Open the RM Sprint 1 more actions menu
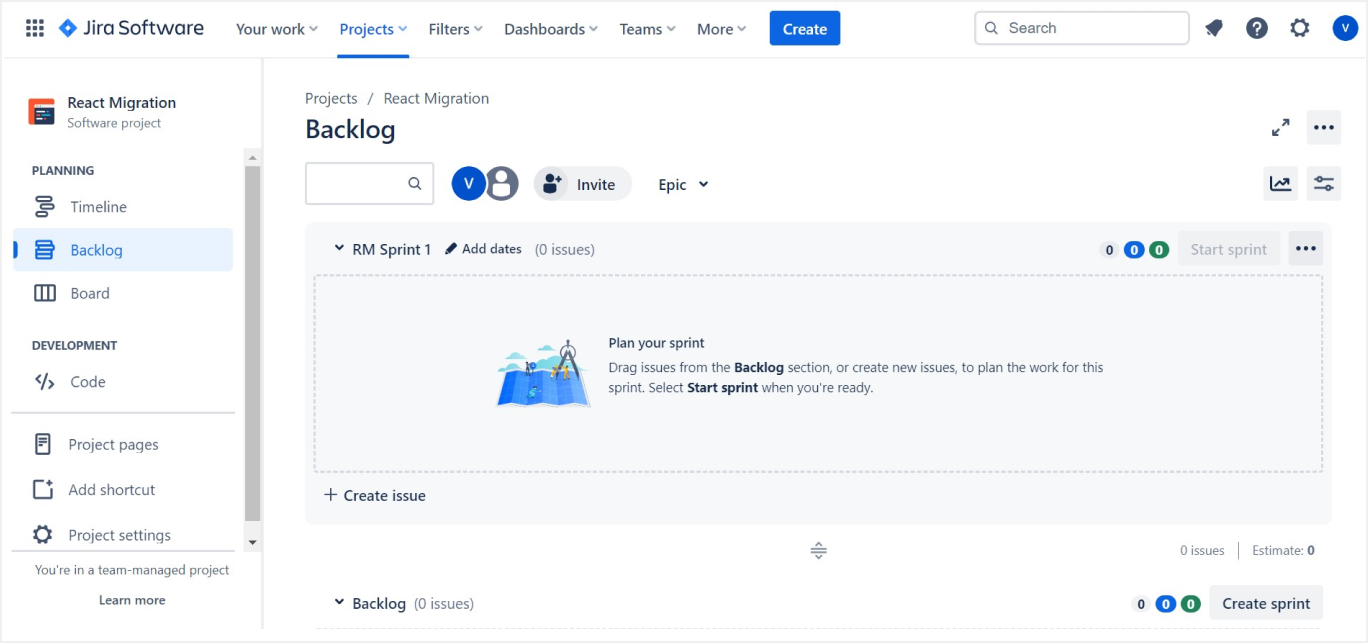The width and height of the screenshot is (1368, 643). (x=1306, y=249)
